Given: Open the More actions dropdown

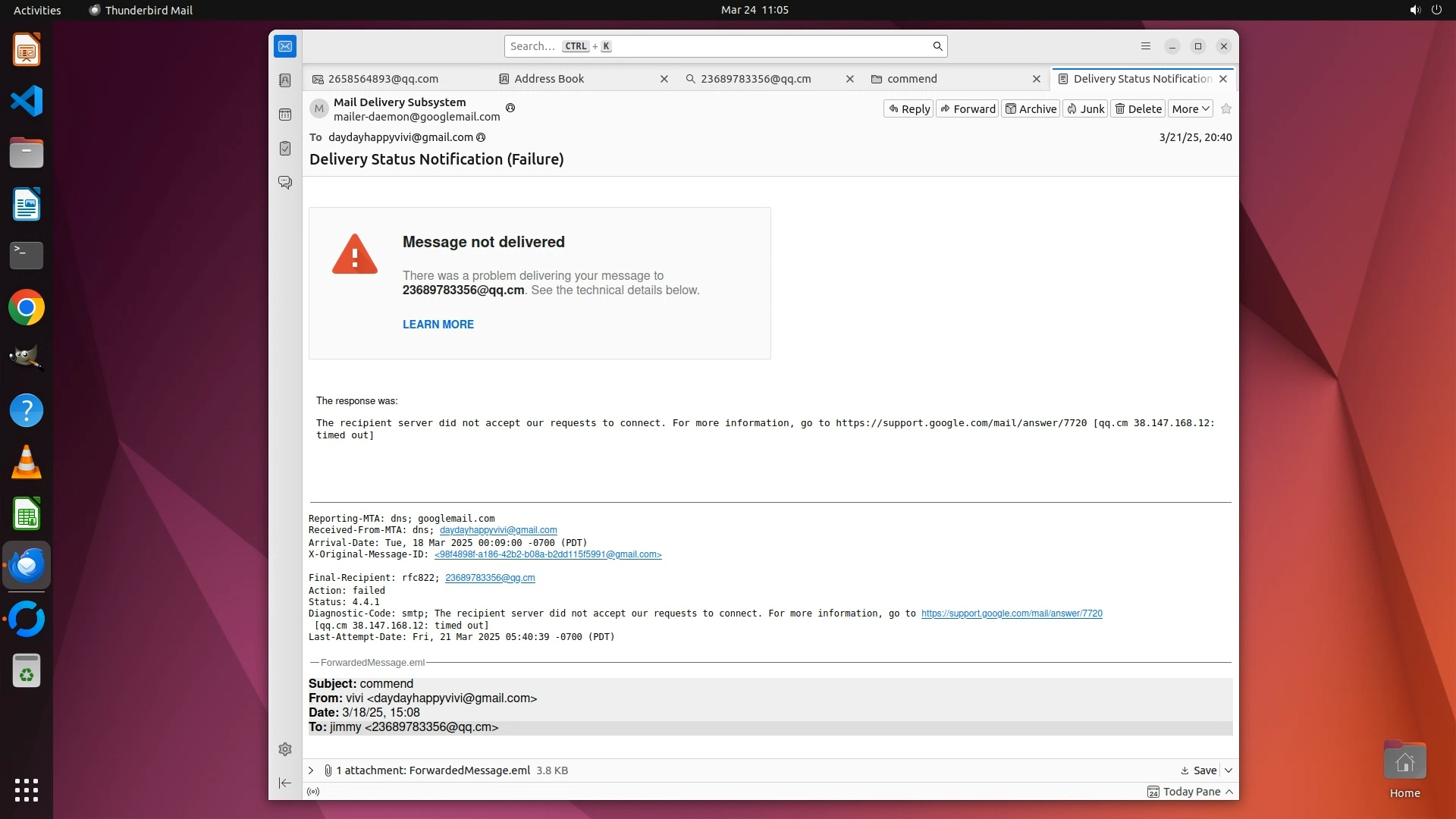Looking at the screenshot, I should [1190, 109].
